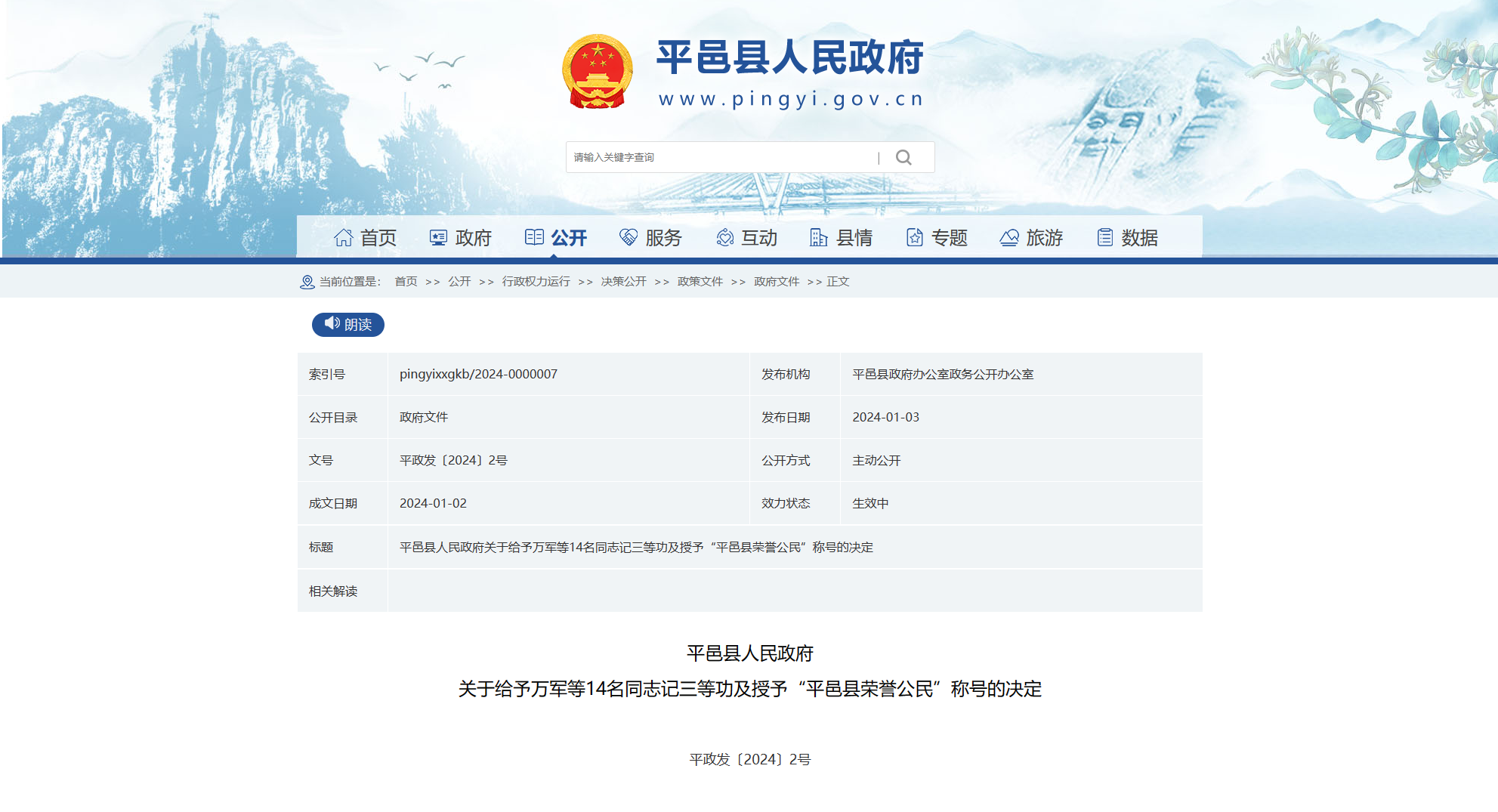
Task: Click the national emblem logo
Action: point(597,73)
